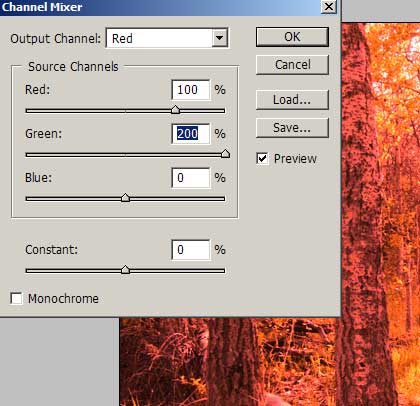Viewport: 420px width, 406px height.
Task: Enable the Monochrome checkbox
Action: 16,298
